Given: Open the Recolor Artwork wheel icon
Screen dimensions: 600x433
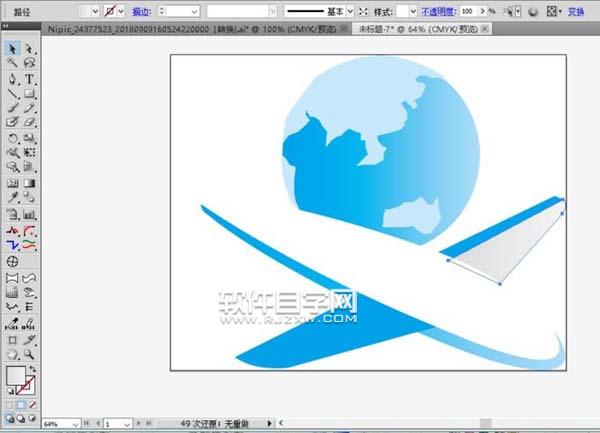Looking at the screenshot, I should [x=533, y=12].
